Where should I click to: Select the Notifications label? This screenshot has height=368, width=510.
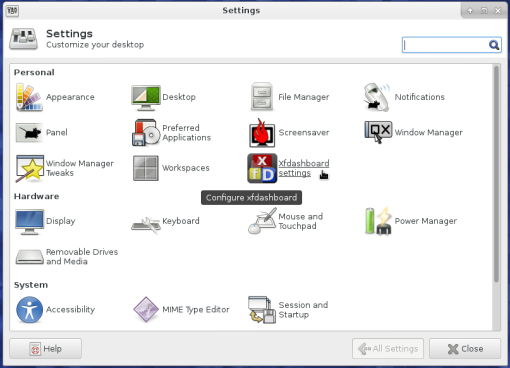[x=420, y=97]
